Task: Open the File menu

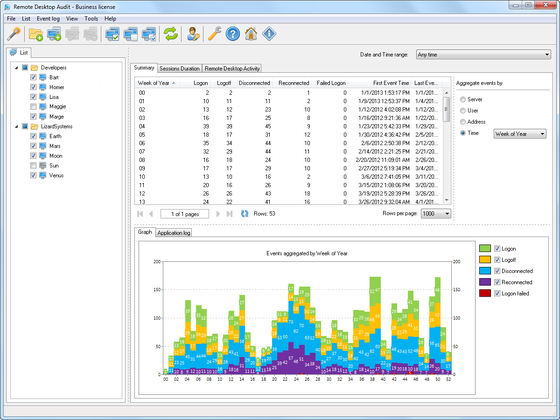Action: 11,19
